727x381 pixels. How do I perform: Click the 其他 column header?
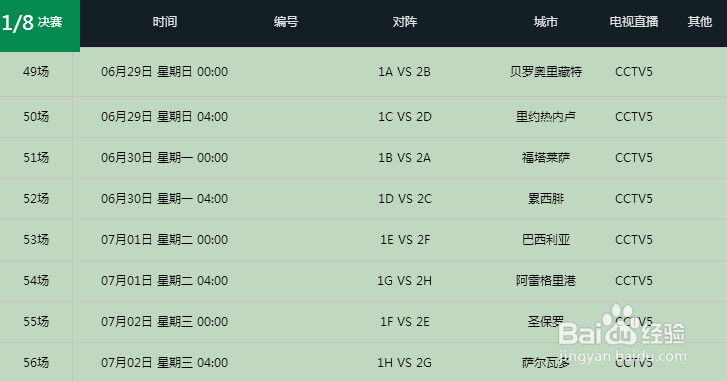point(700,22)
